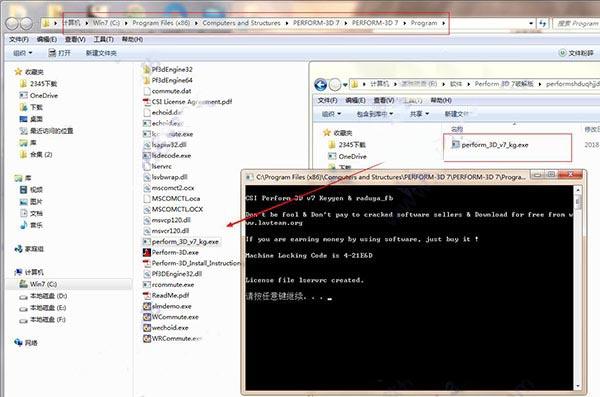
Task: Select OneDrive in second window sidebar
Action: tap(347, 156)
